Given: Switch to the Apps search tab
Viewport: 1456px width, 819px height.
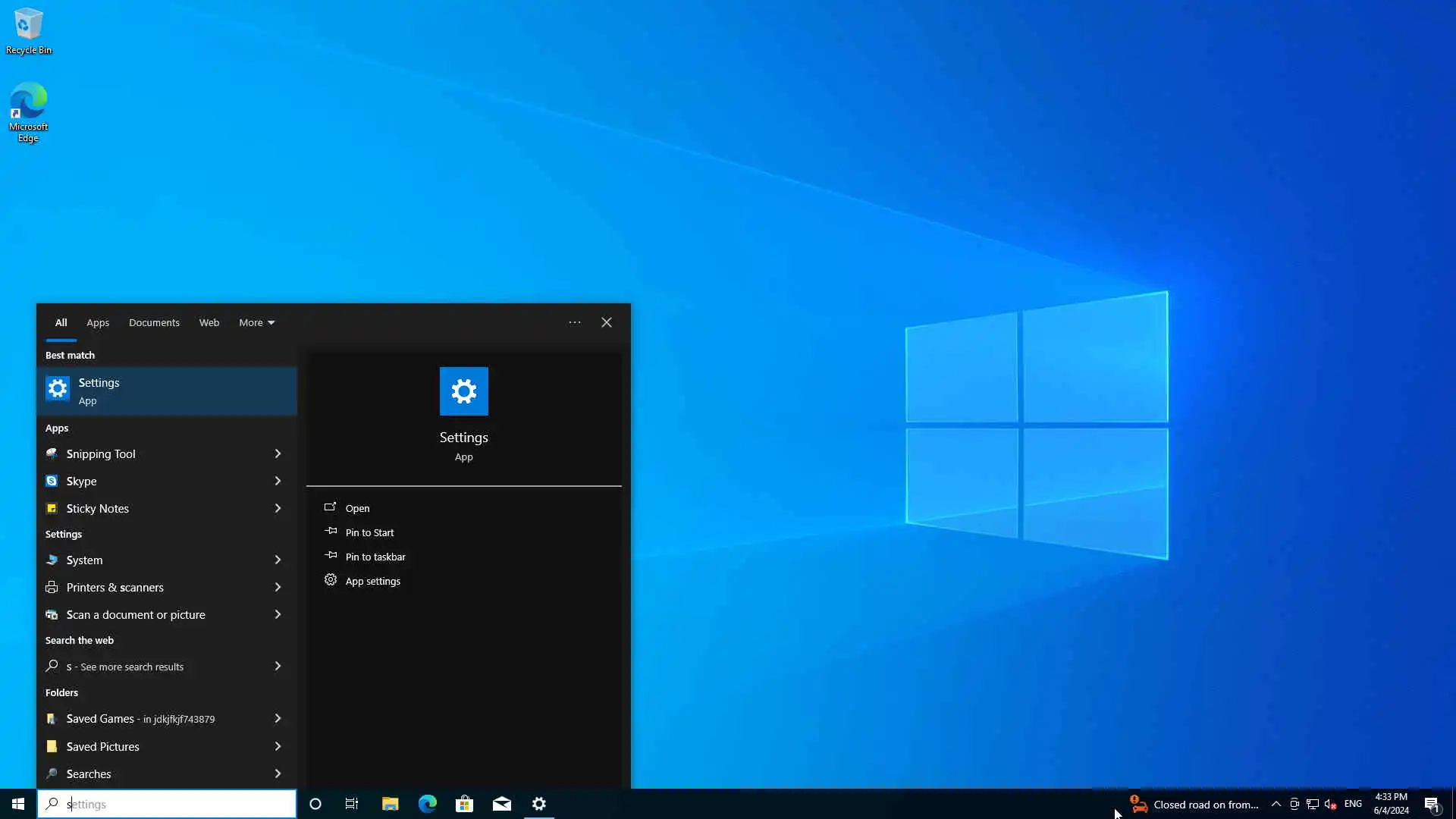Looking at the screenshot, I should [98, 322].
